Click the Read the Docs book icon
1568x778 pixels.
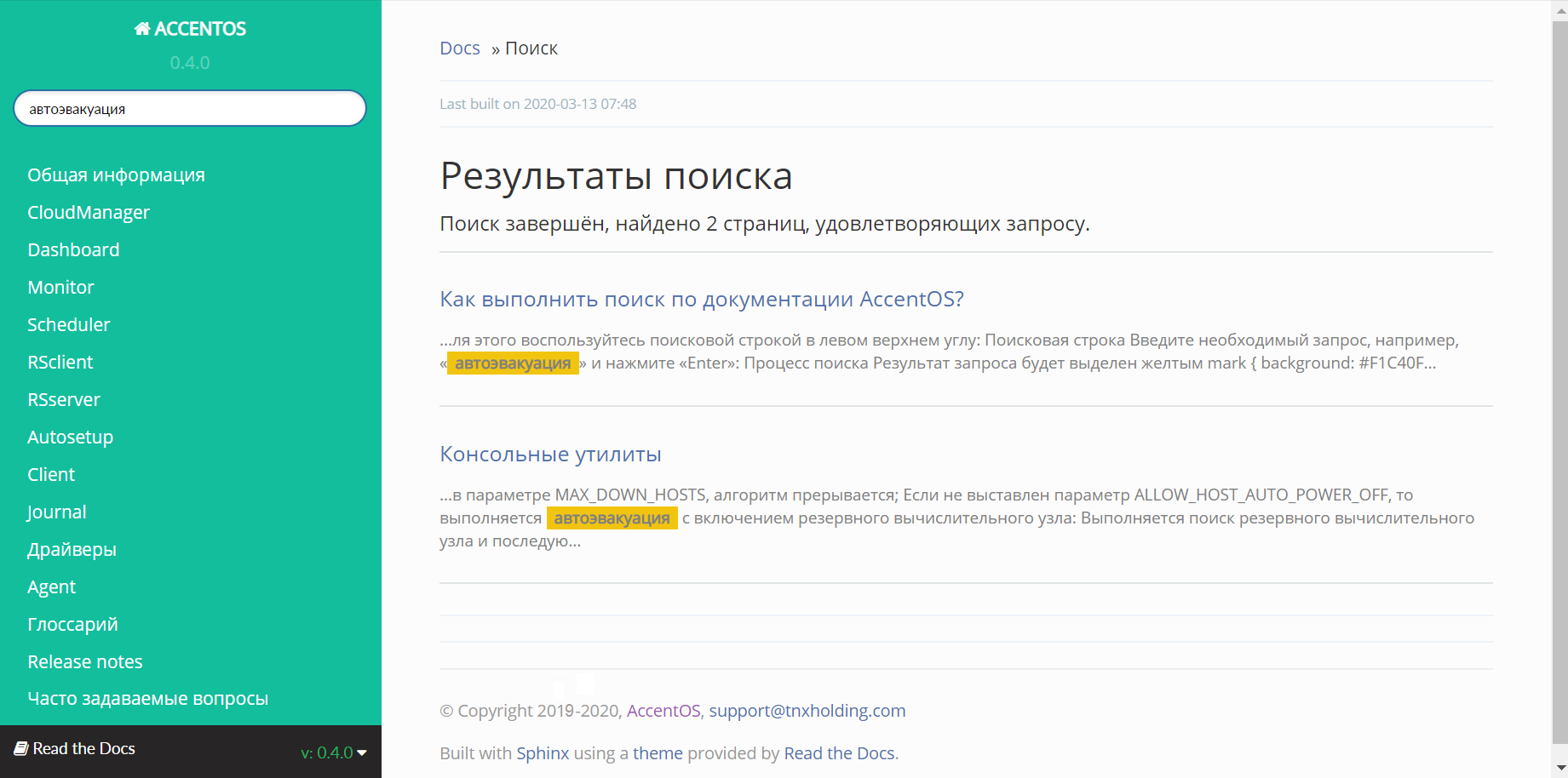[21, 749]
